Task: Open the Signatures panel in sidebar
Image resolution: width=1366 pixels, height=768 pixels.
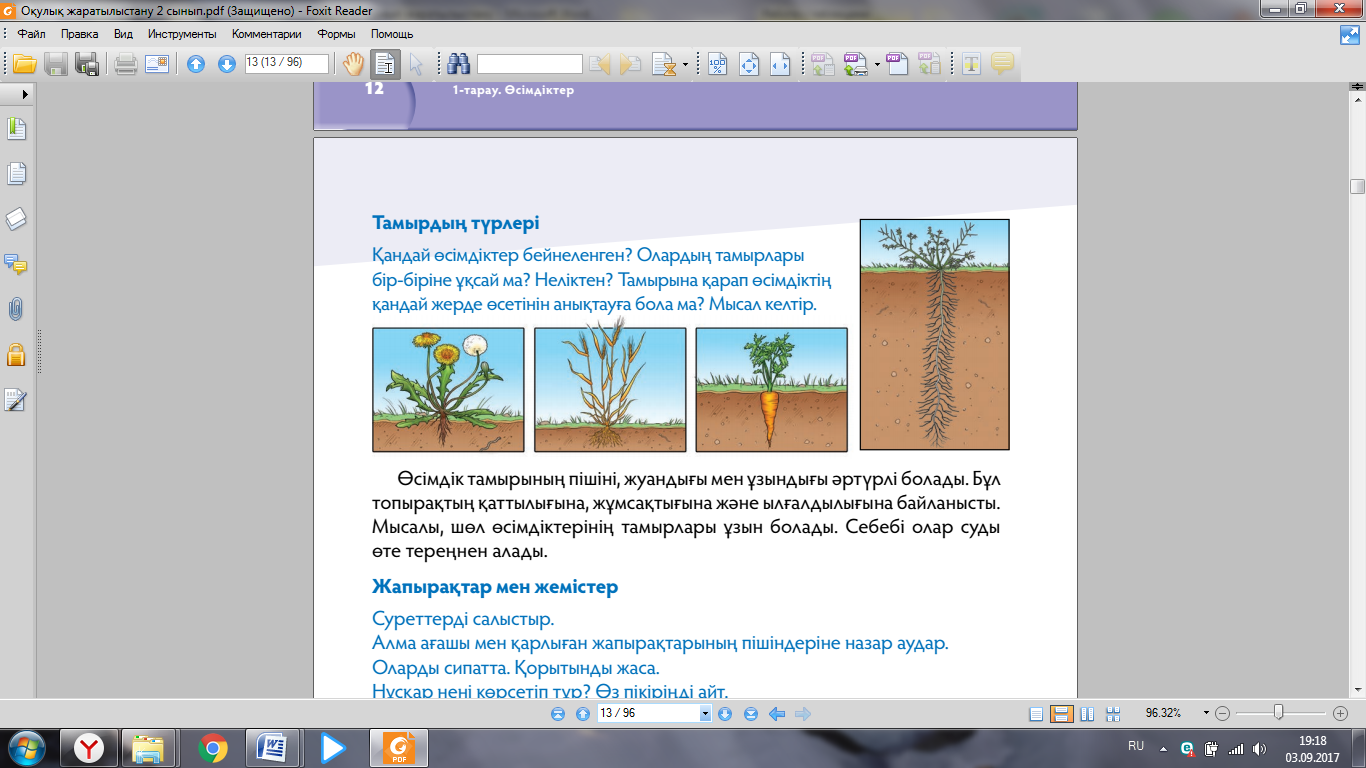Action: (16, 400)
